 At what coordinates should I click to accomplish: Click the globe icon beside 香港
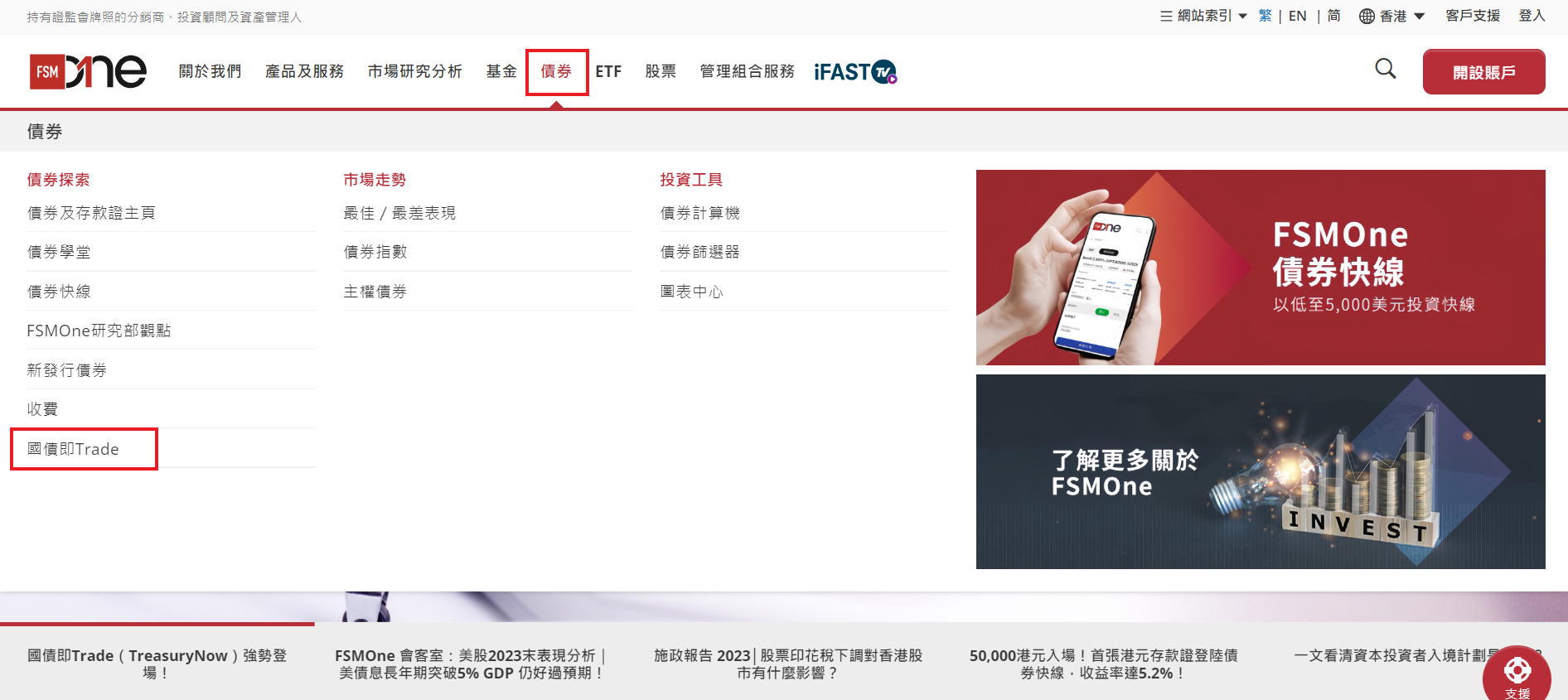click(1367, 17)
